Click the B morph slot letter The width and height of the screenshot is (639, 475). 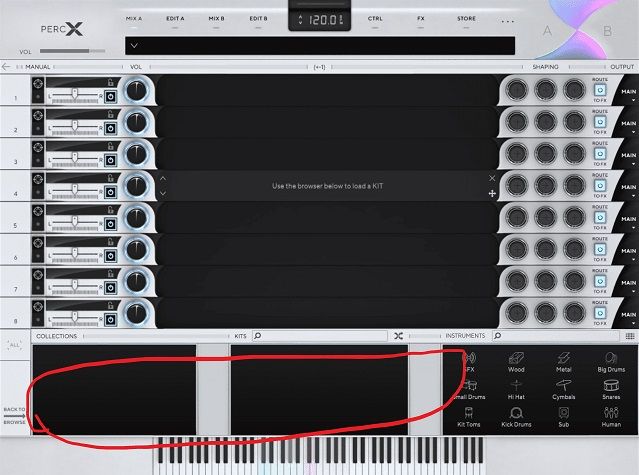click(x=607, y=31)
